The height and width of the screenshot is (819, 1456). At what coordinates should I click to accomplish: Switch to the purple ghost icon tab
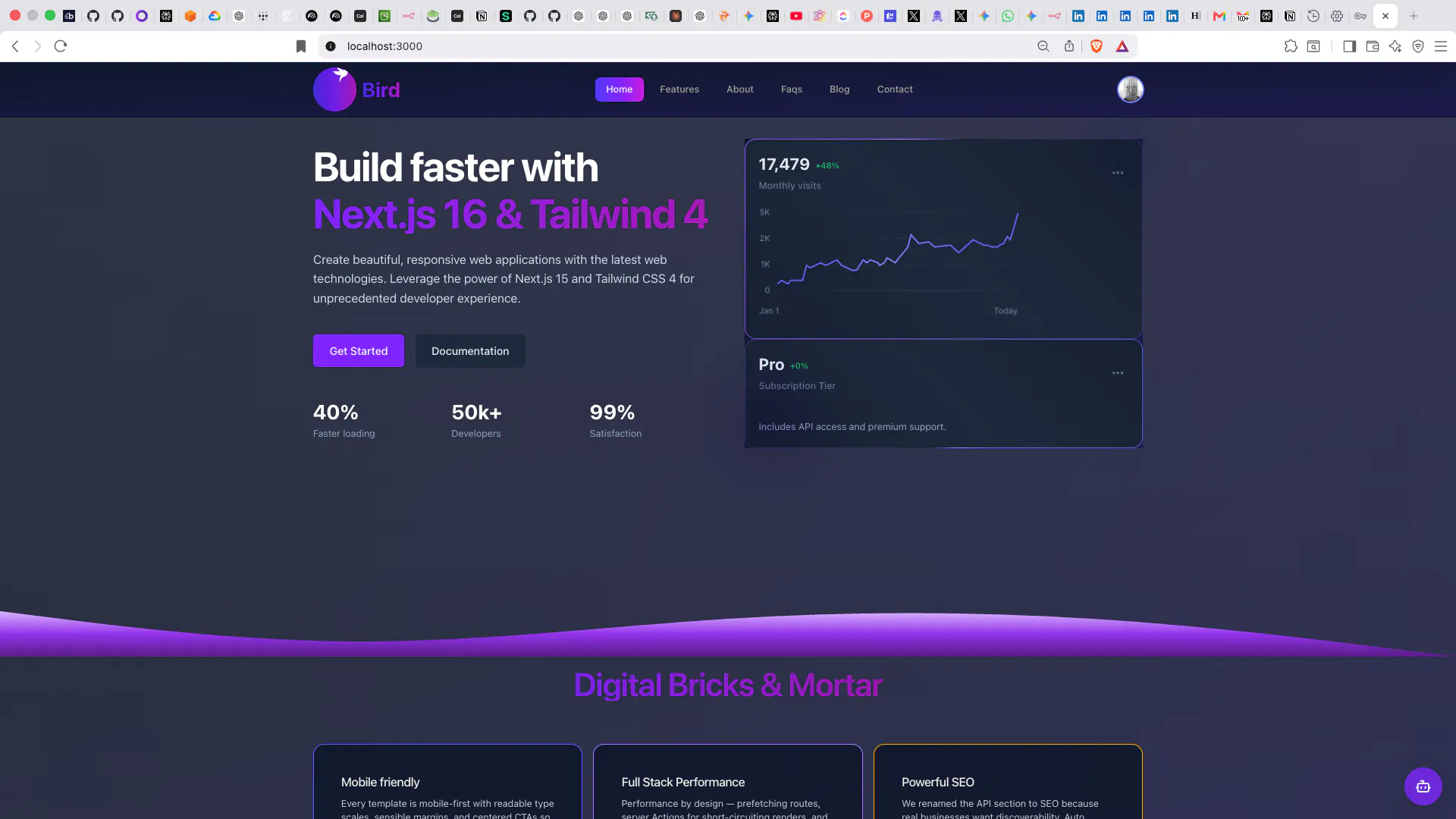tap(937, 16)
